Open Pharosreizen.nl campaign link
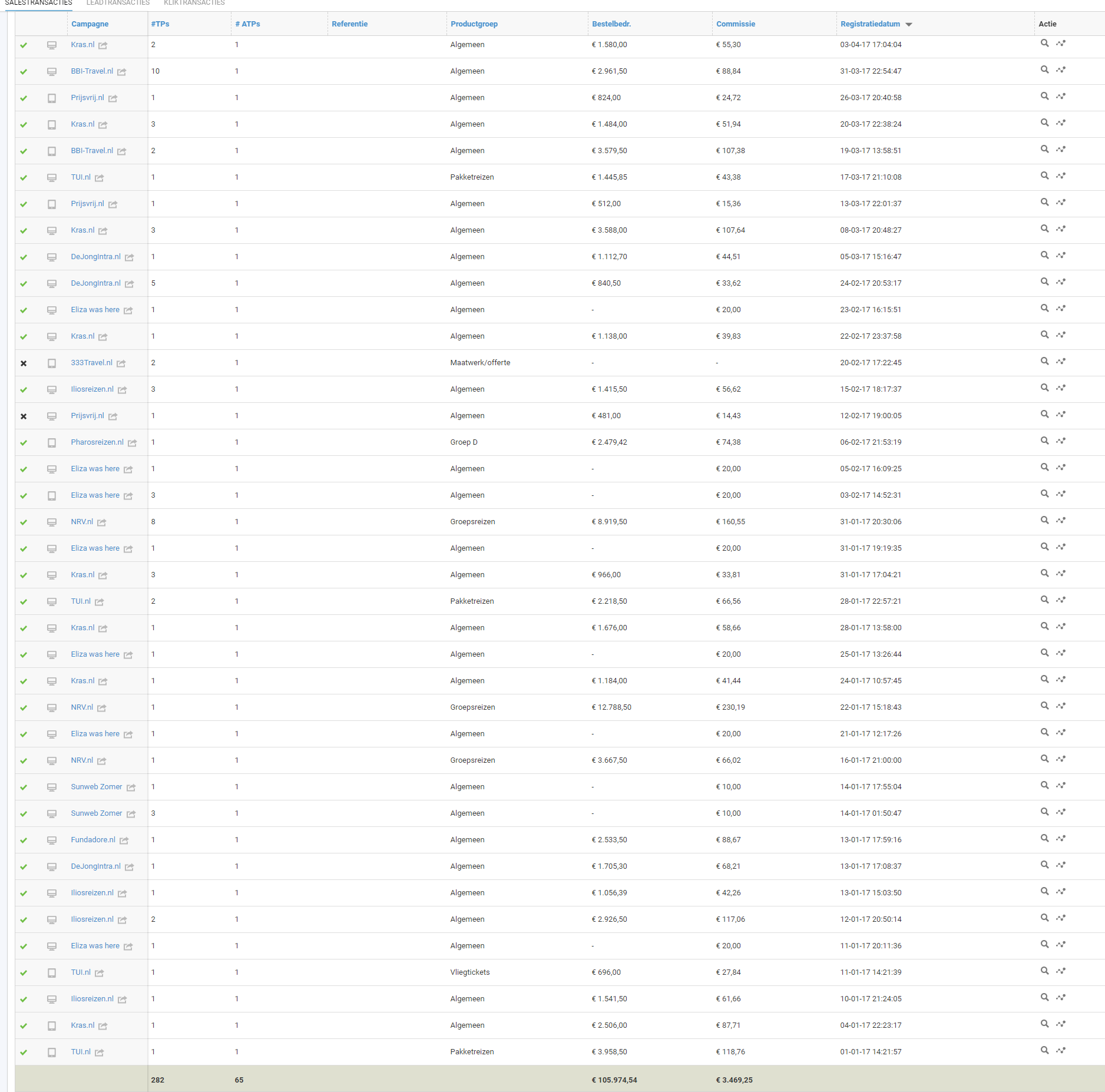Screen dimensions: 1105x1092 (97, 442)
